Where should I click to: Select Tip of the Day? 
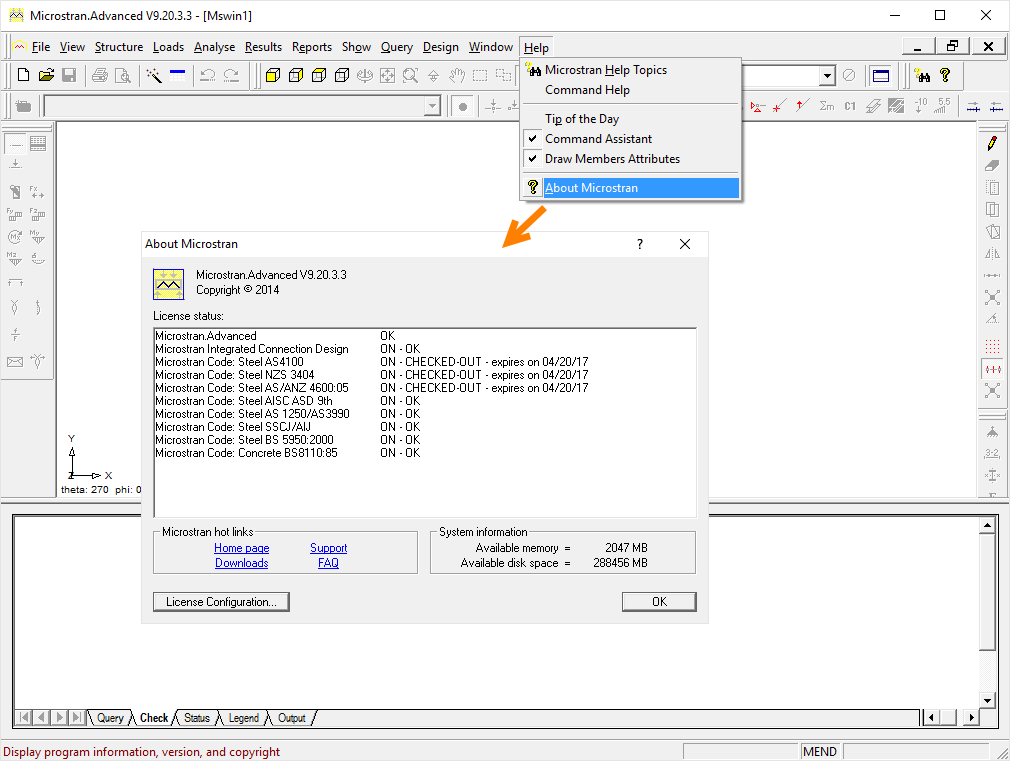pyautogui.click(x=631, y=119)
